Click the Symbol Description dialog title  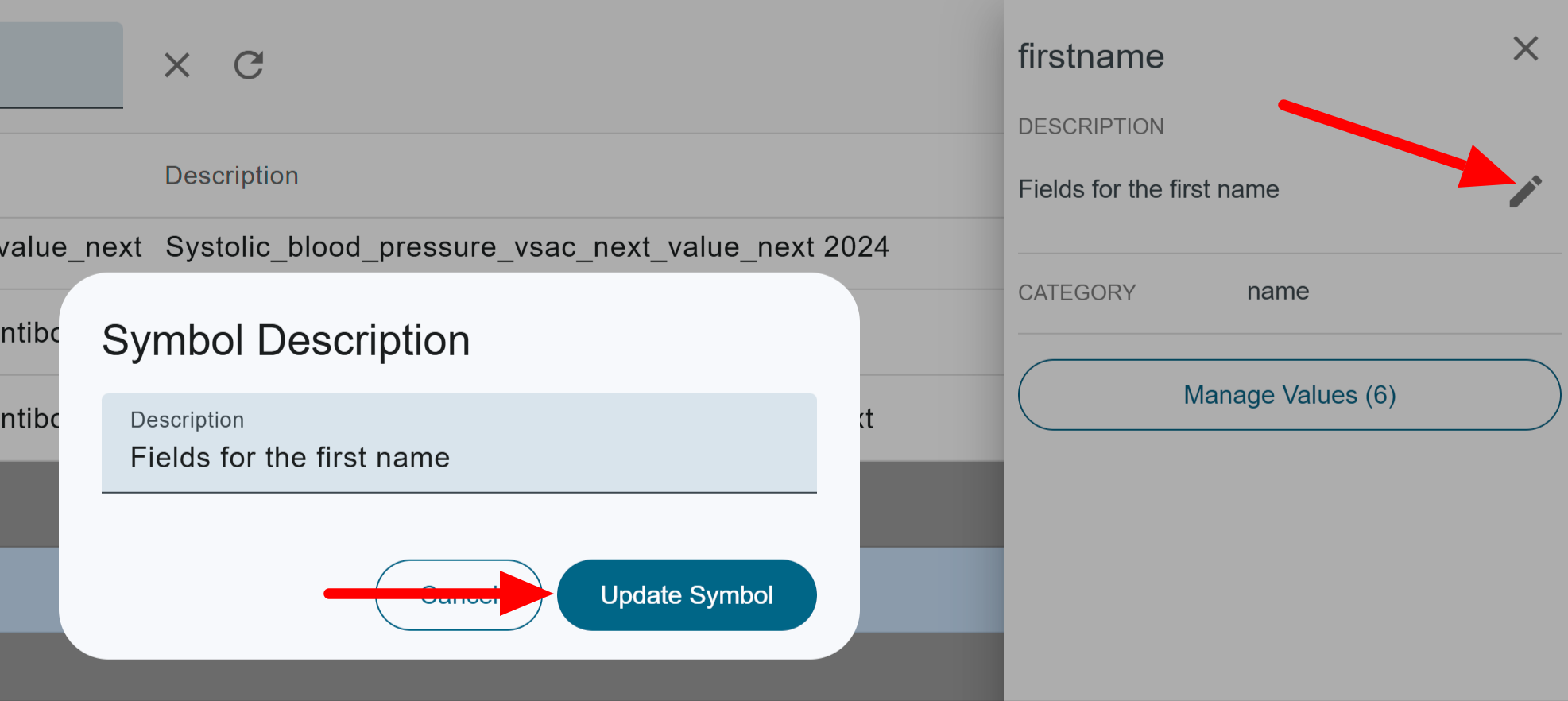[x=286, y=341]
